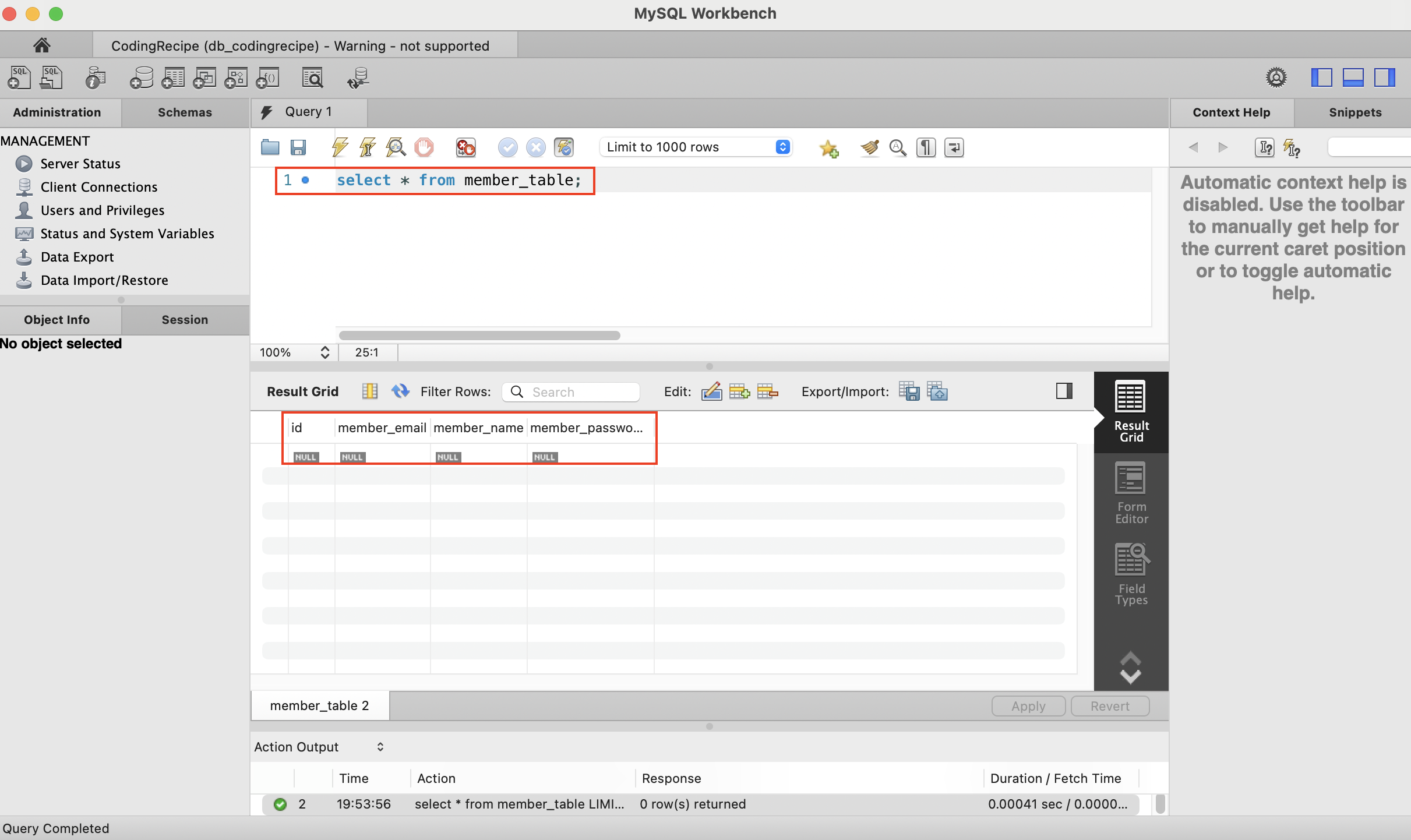Toggle invisible characters display
This screenshot has height=840, width=1411.
click(926, 147)
